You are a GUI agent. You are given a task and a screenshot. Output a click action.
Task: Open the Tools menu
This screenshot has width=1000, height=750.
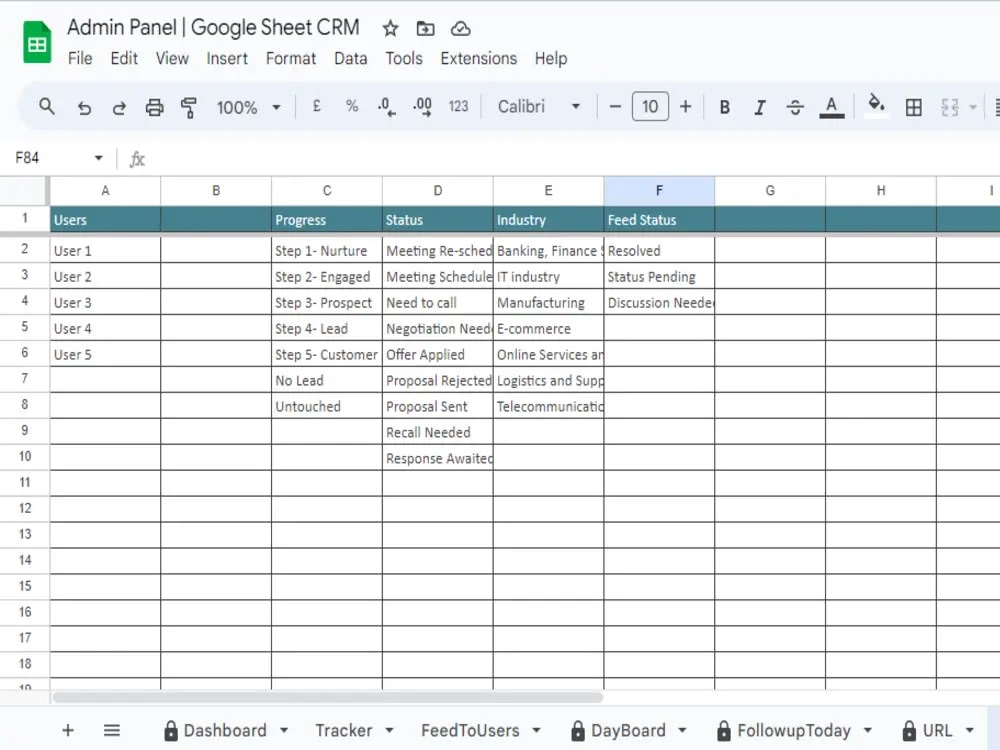(x=404, y=59)
